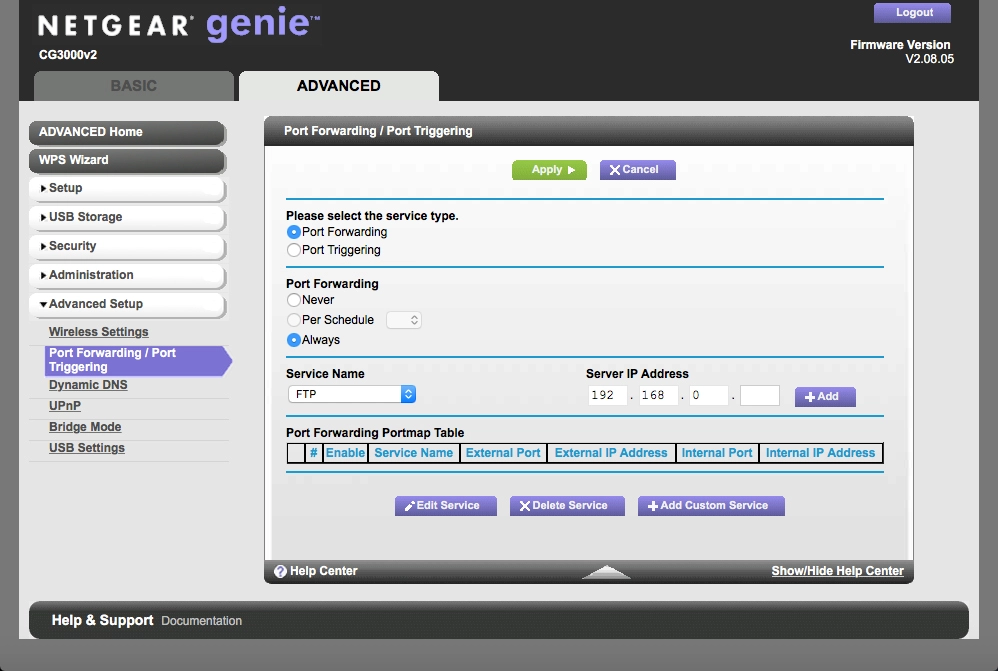Click the Enable column header

346,453
